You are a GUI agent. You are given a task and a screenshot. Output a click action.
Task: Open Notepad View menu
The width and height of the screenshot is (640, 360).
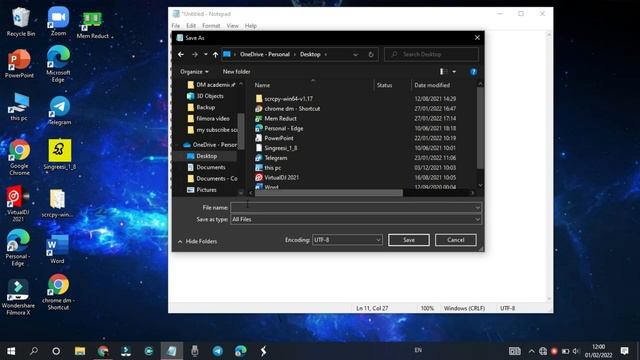point(233,26)
